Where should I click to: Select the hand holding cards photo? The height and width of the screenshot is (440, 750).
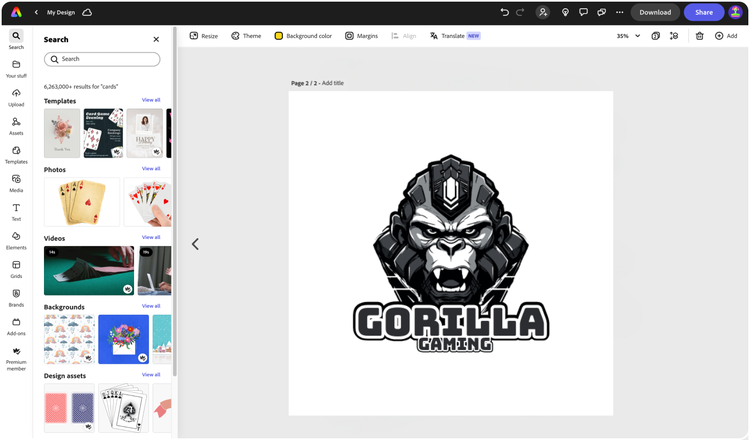[147, 202]
